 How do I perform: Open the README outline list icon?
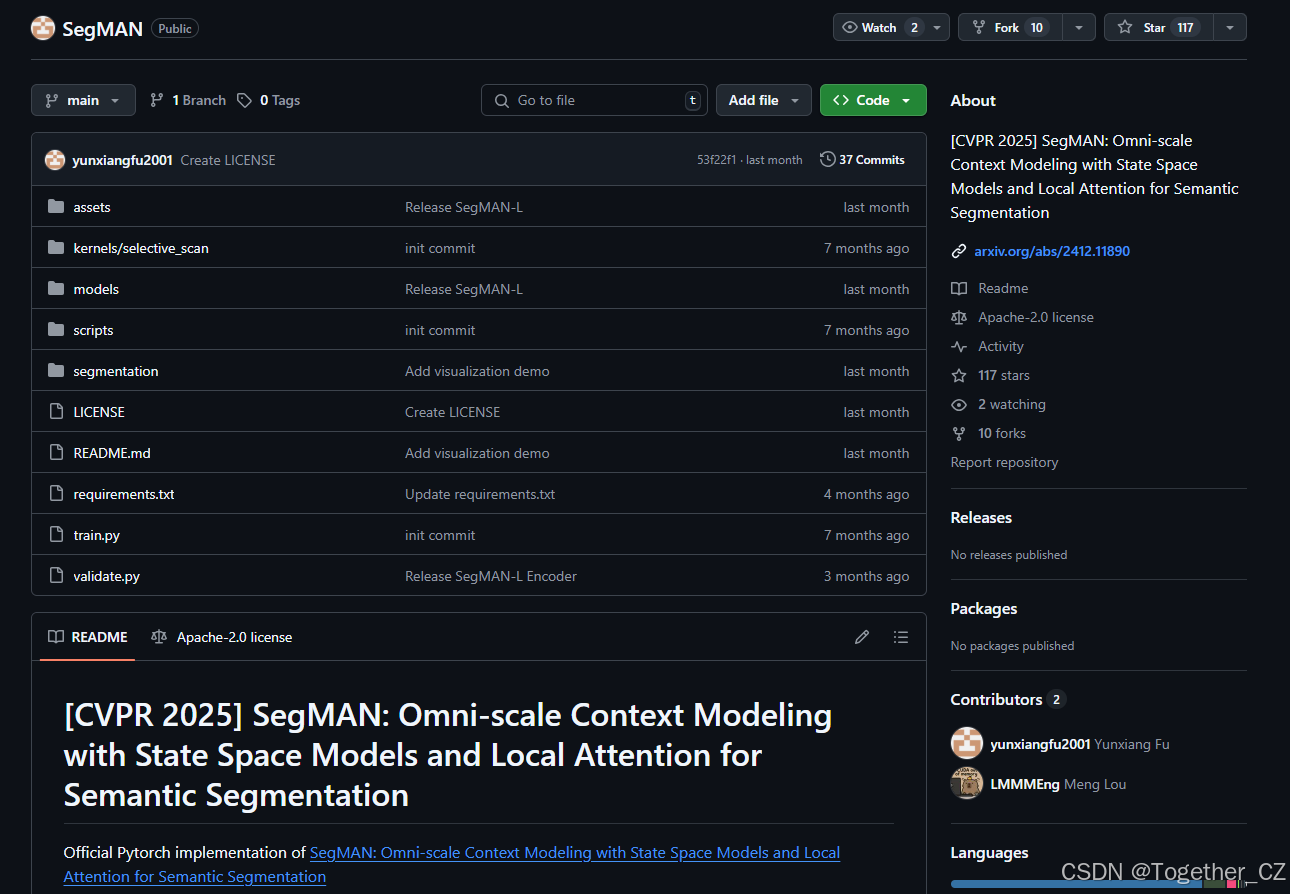point(900,637)
